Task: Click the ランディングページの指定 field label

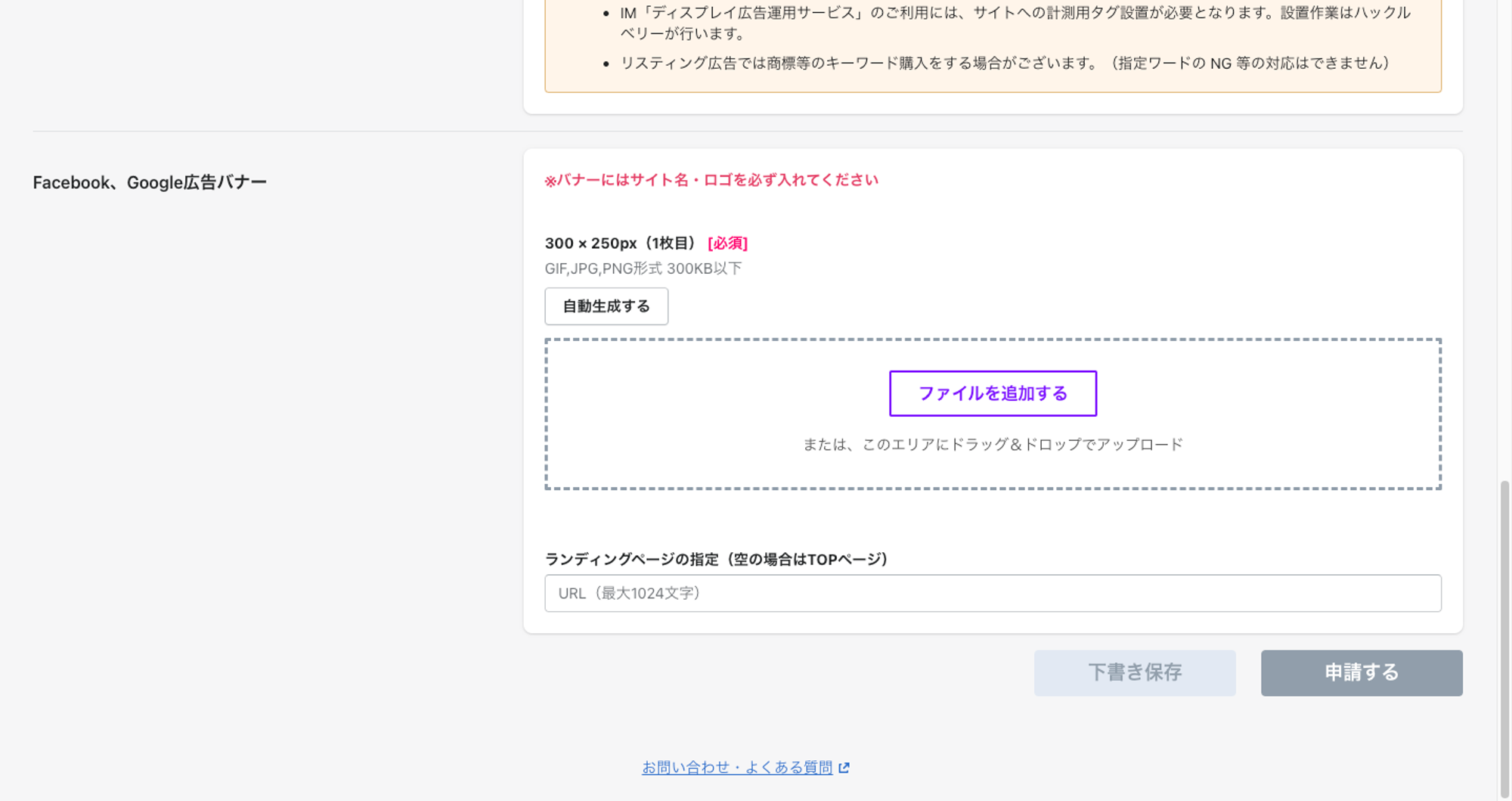Action: pos(715,559)
